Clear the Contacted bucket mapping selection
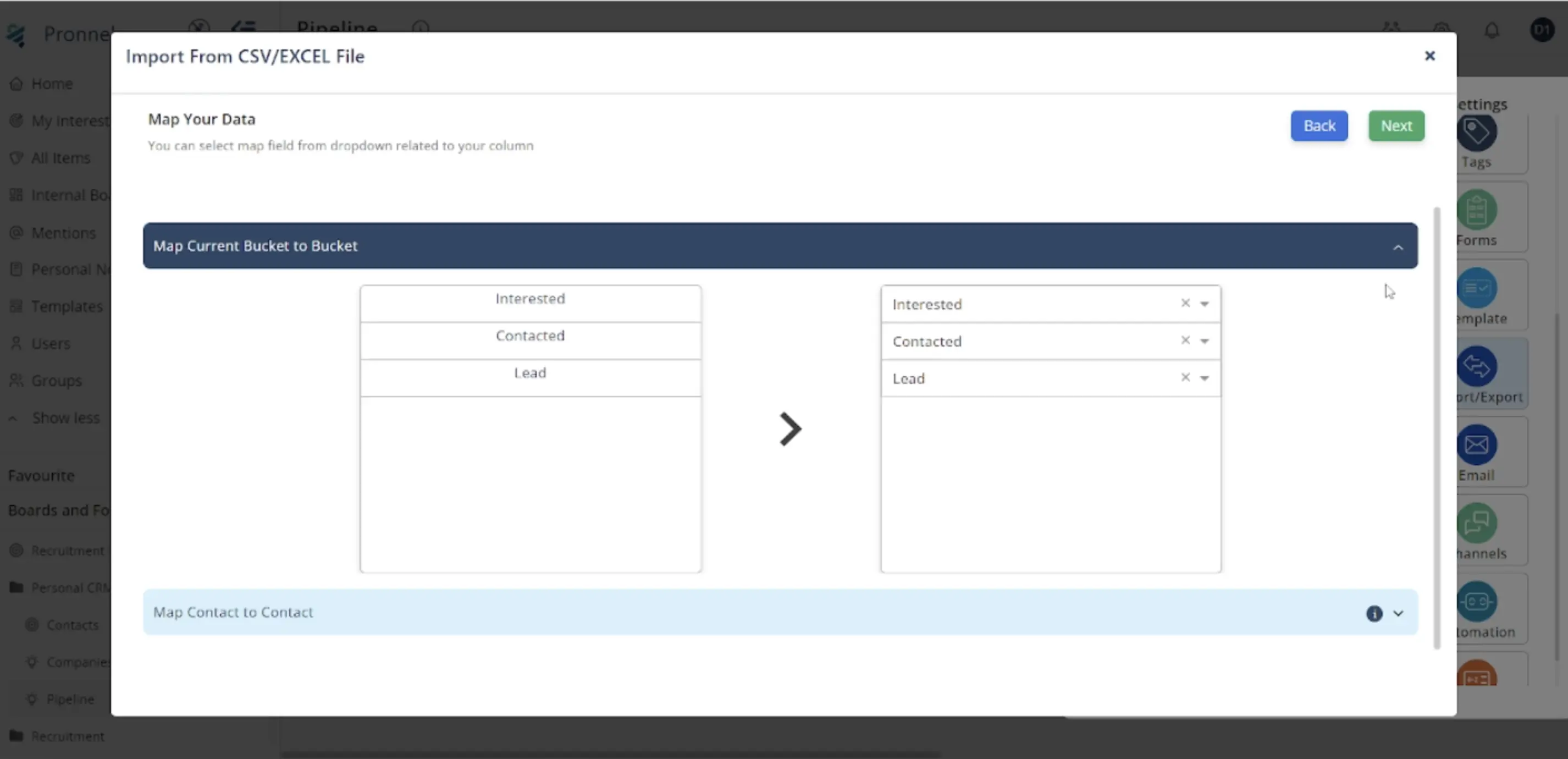Image resolution: width=1568 pixels, height=759 pixels. (x=1185, y=340)
